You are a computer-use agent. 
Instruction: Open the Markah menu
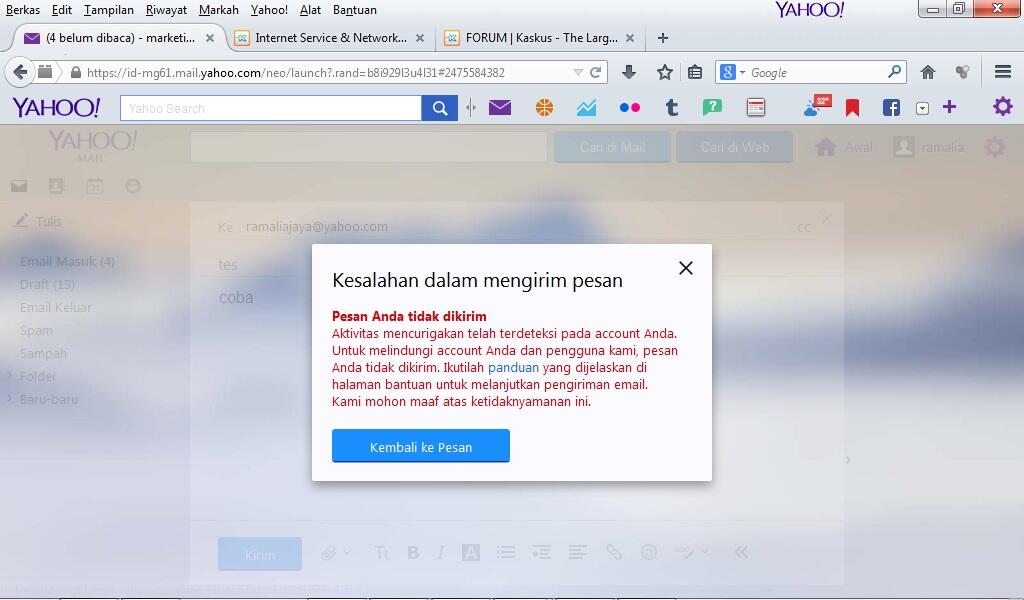[218, 10]
